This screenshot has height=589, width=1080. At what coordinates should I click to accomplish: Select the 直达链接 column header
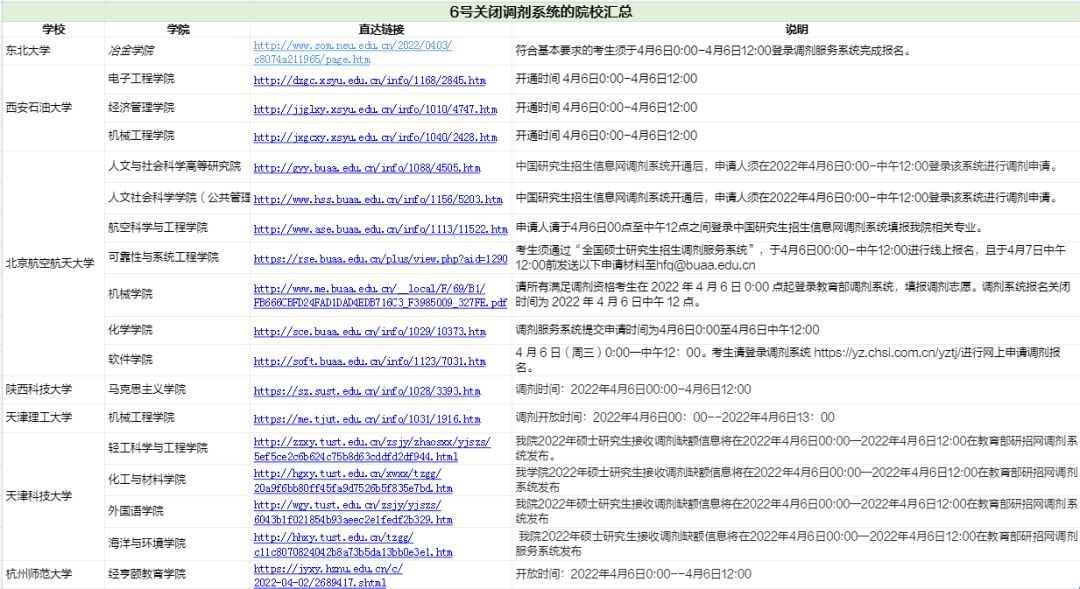[381, 30]
